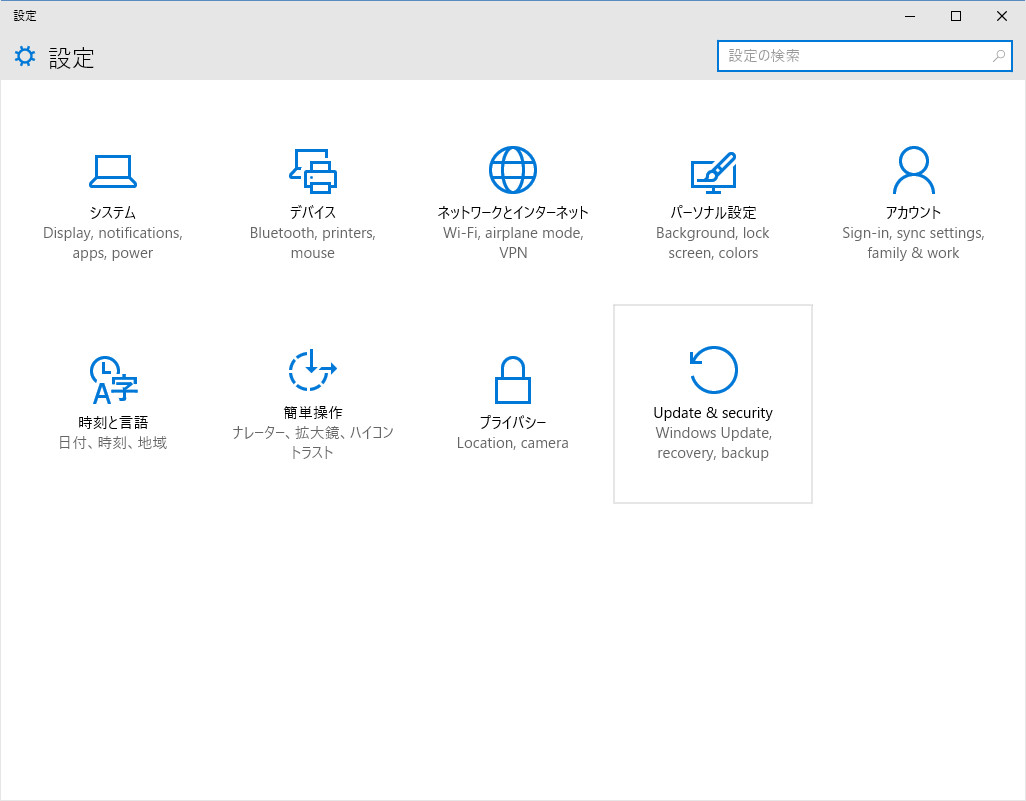Open the システム laptop icon
Viewport: 1026px width, 801px height.
tap(113, 171)
